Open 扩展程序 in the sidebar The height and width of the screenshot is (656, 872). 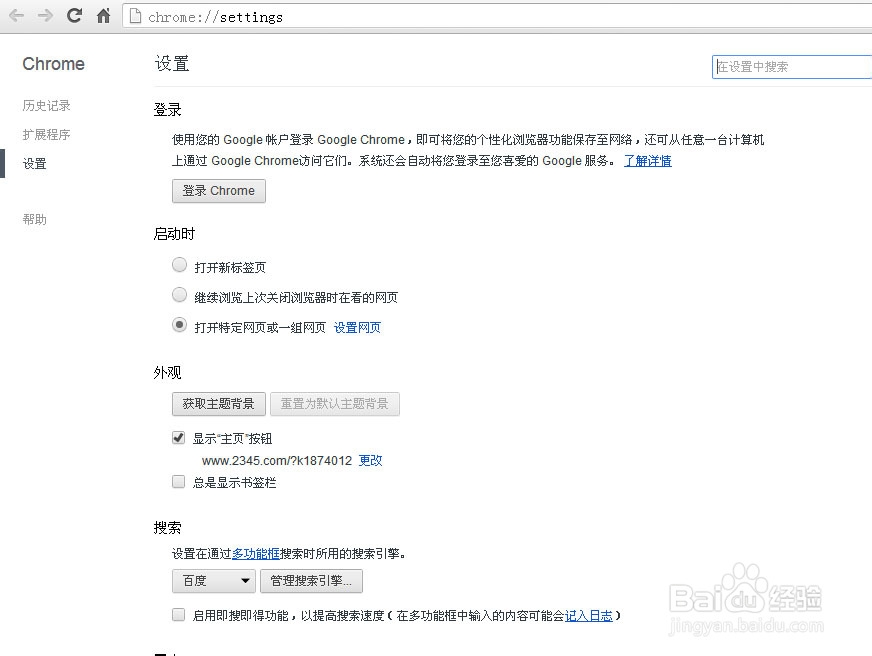46,134
